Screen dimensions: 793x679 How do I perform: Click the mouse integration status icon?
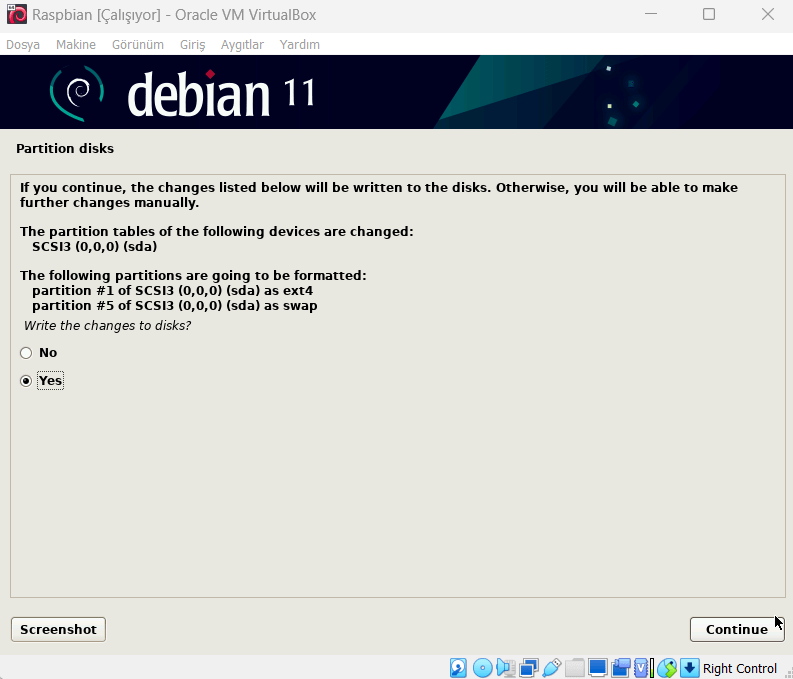click(667, 668)
